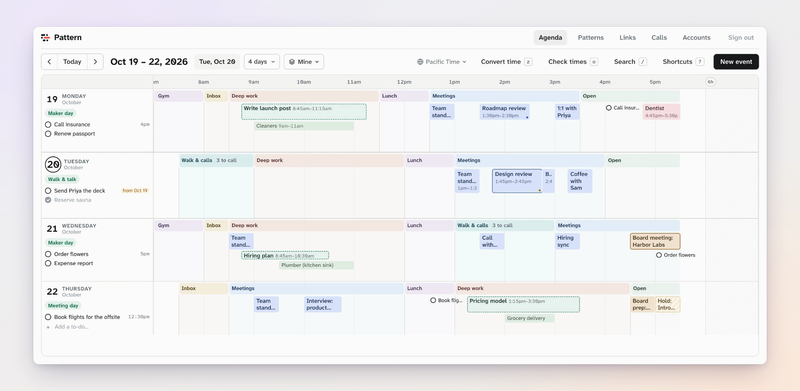Click the globe icon beside Pacific Time
This screenshot has height=391, width=800.
pos(420,62)
